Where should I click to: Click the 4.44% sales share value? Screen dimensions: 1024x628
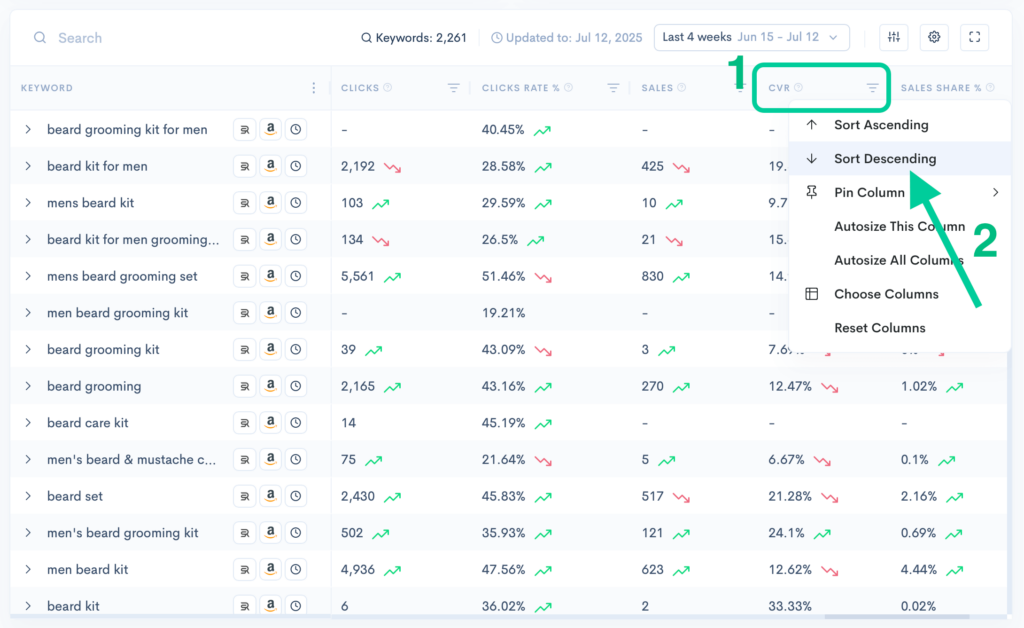coord(919,569)
